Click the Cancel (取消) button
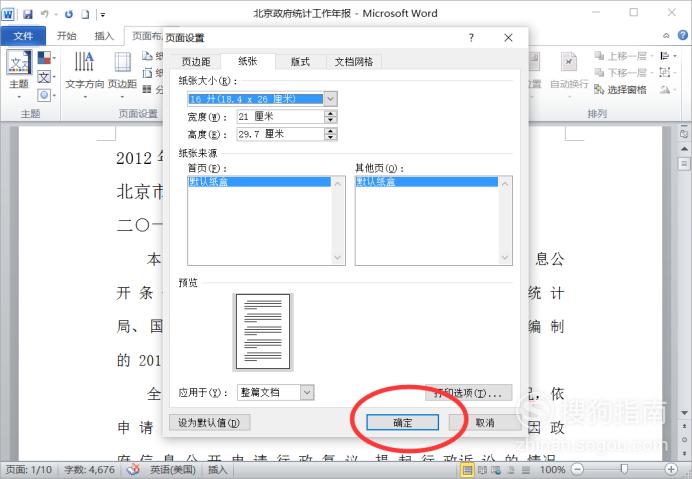Viewport: 692px width, 479px height. click(485, 422)
